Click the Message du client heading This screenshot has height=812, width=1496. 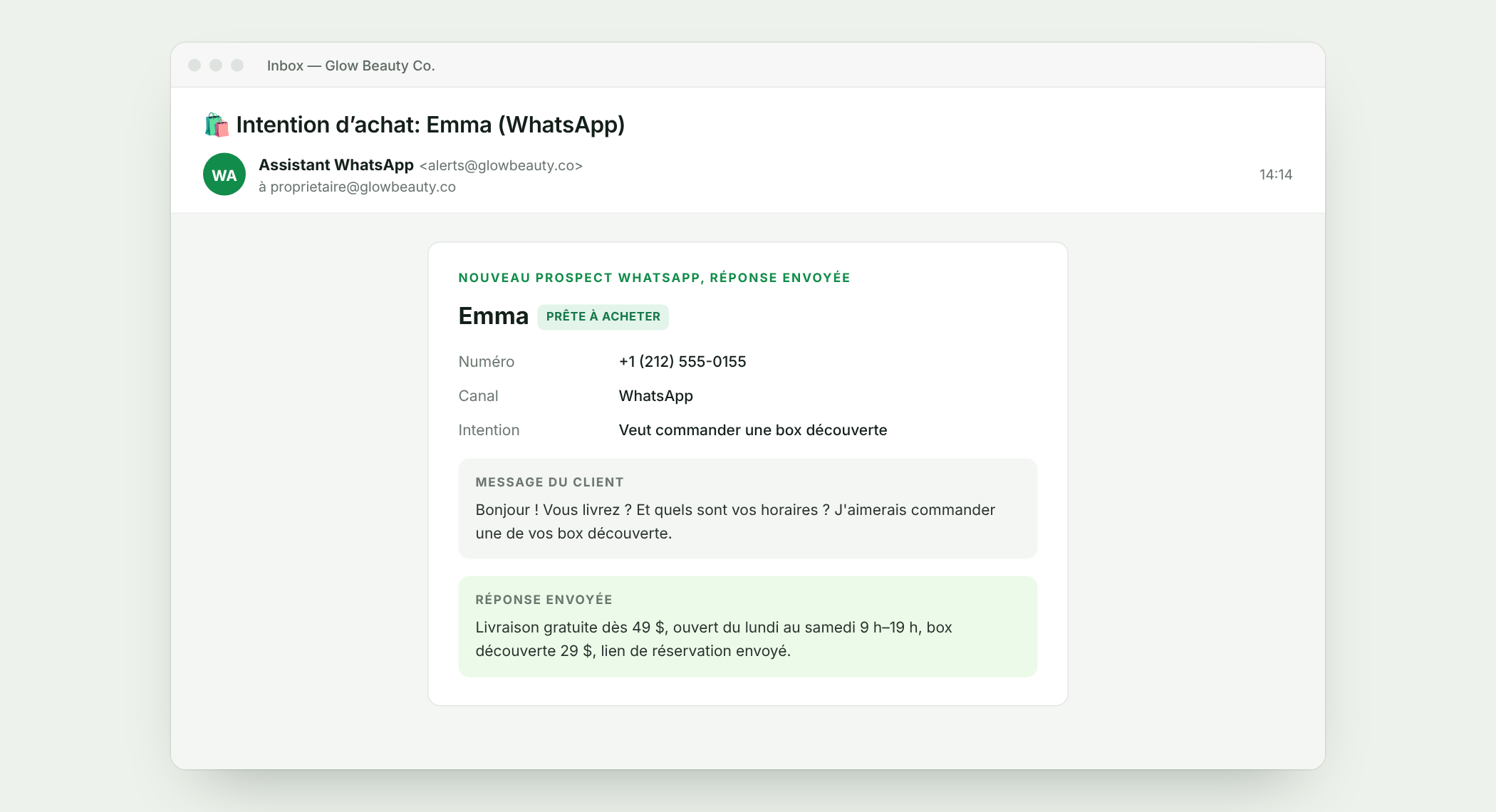click(x=549, y=482)
